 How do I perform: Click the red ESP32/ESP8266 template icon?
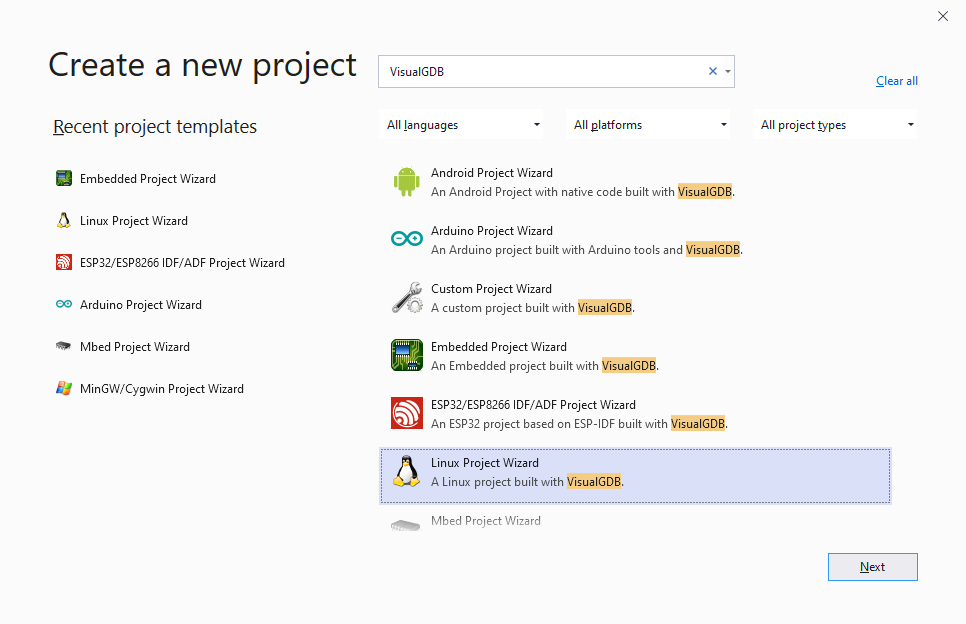[406, 414]
